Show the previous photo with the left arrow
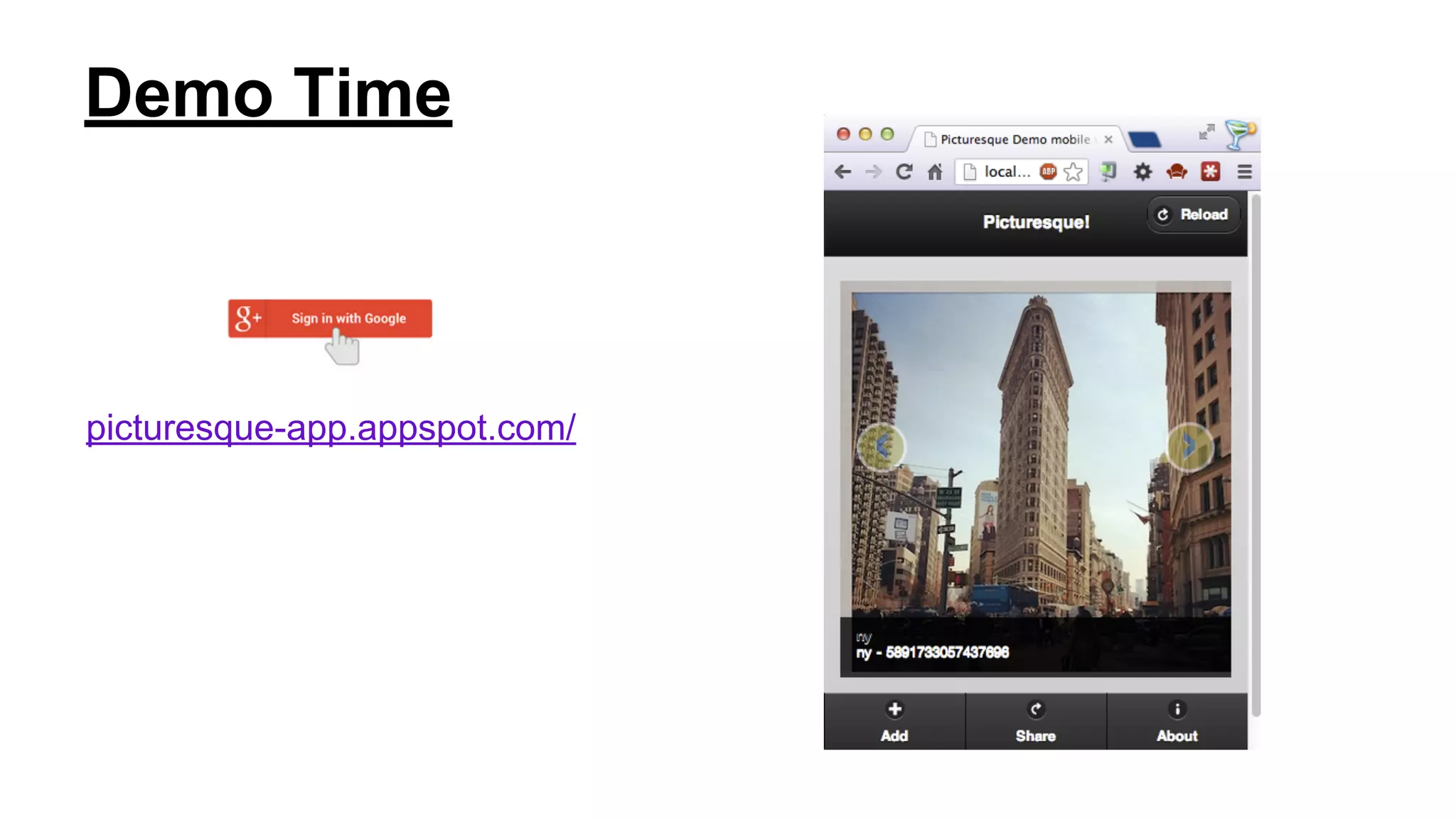 881,447
